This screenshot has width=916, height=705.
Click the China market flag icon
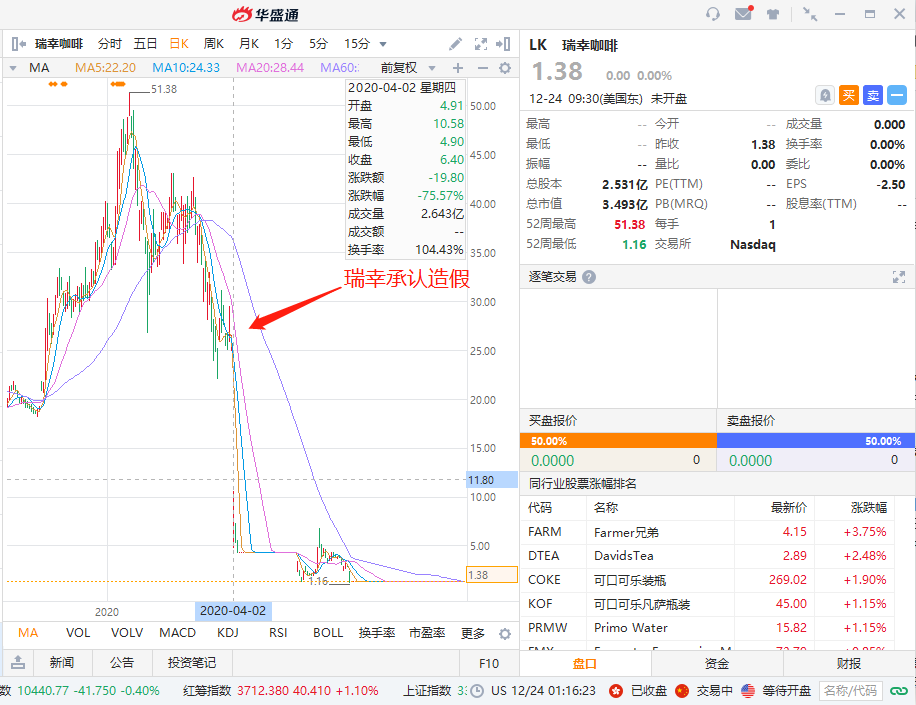click(x=682, y=691)
